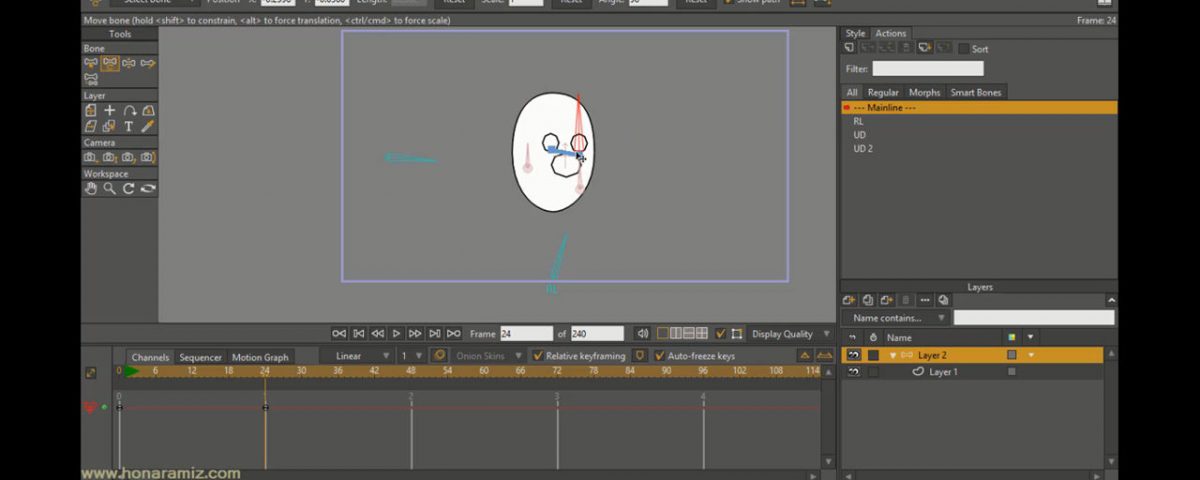Toggle the checkbox beside Display Quality
Image resolution: width=1200 pixels, height=480 pixels.
tap(721, 334)
